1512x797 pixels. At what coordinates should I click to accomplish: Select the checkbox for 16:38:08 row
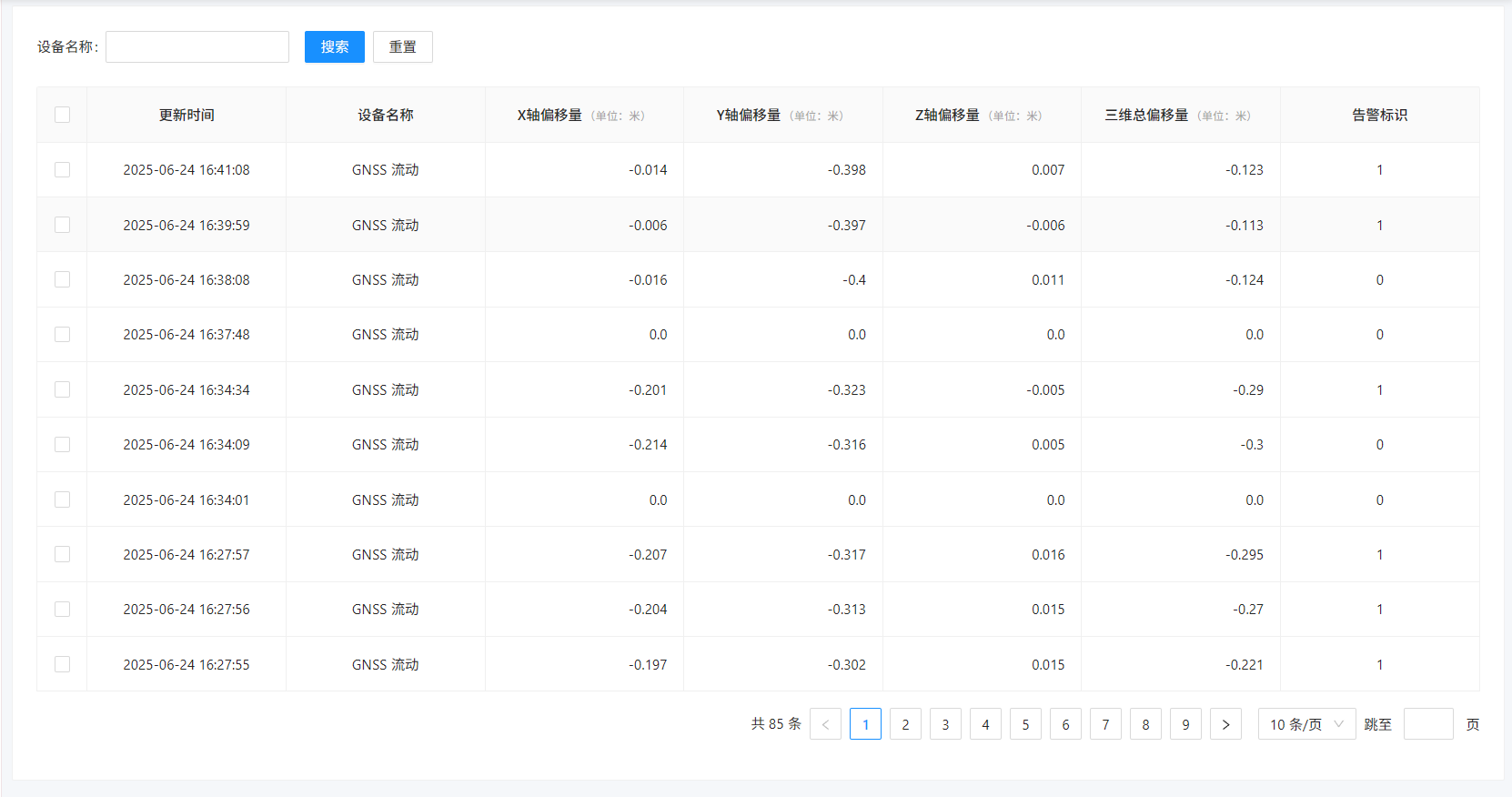coord(62,279)
